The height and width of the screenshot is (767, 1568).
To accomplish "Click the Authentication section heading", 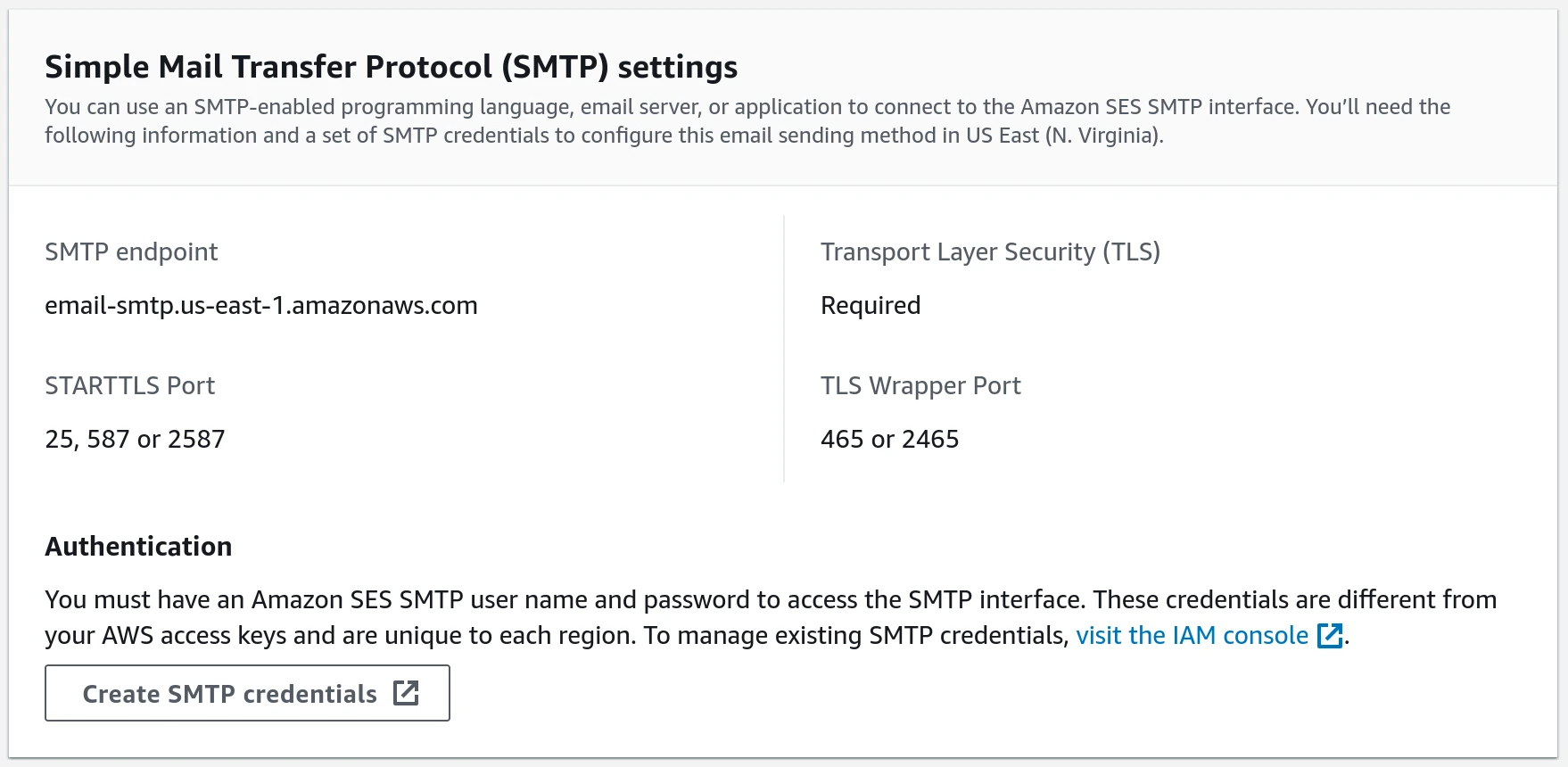I will click(138, 546).
